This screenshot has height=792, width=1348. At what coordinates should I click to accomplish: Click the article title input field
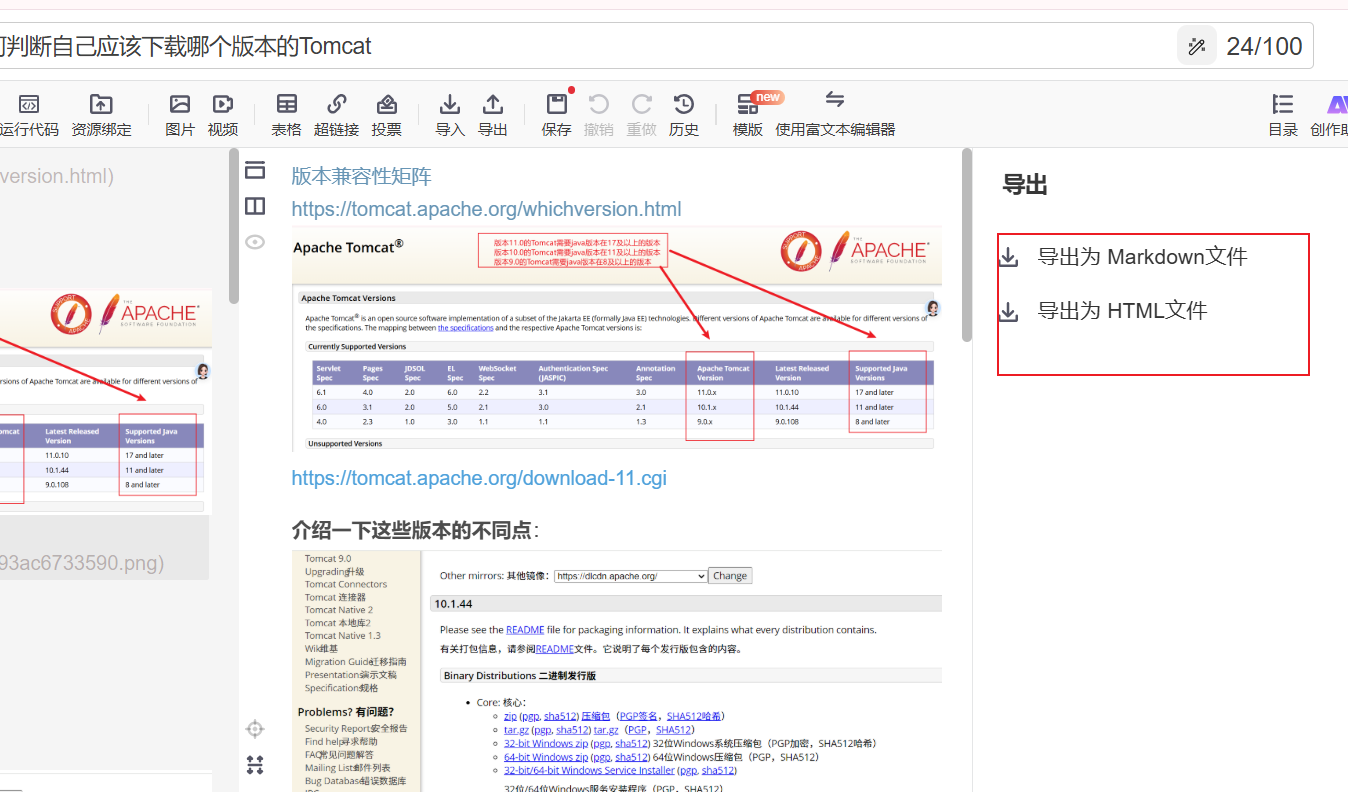pyautogui.click(x=588, y=46)
